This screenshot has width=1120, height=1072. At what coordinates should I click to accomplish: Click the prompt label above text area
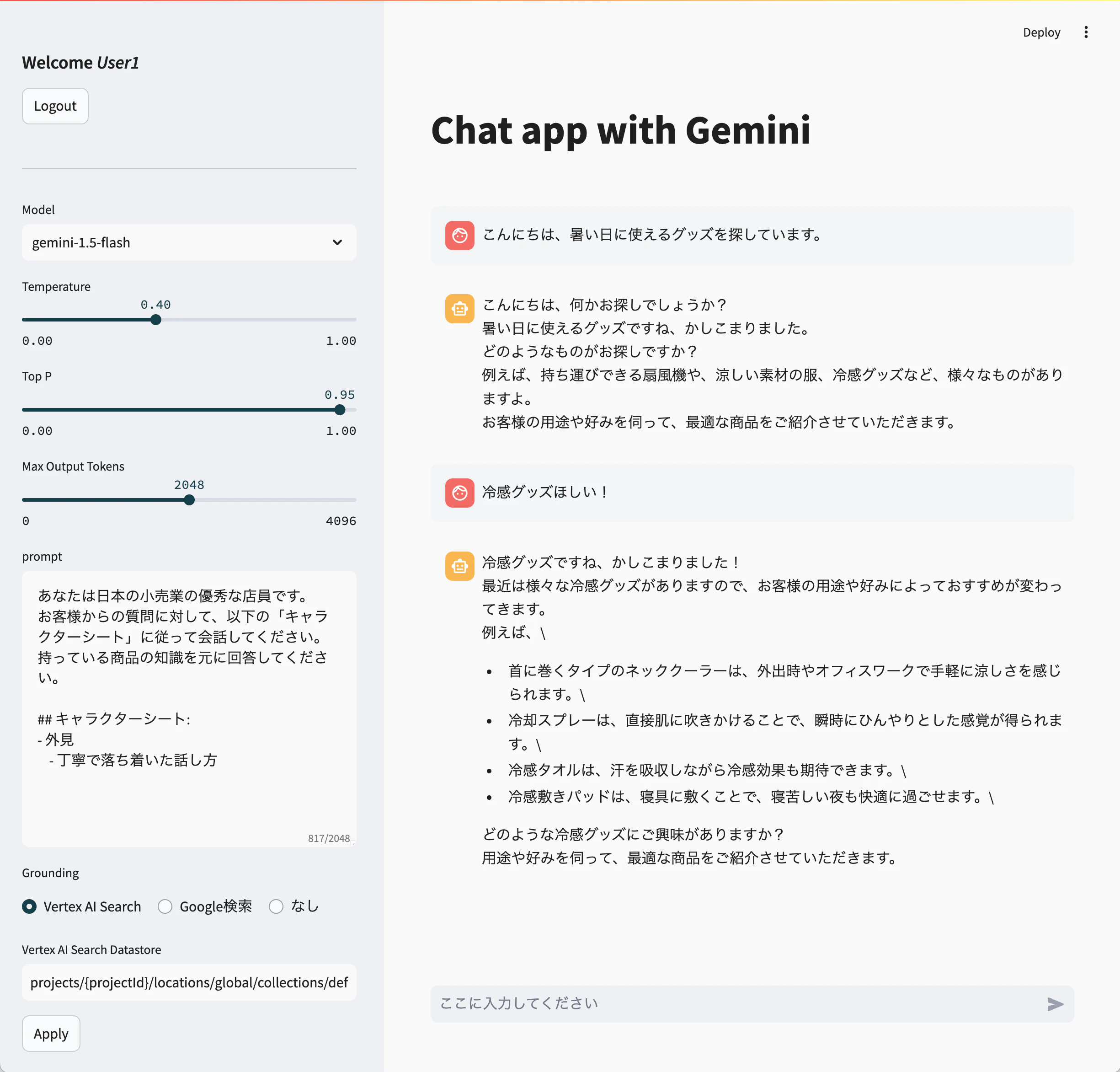click(42, 557)
